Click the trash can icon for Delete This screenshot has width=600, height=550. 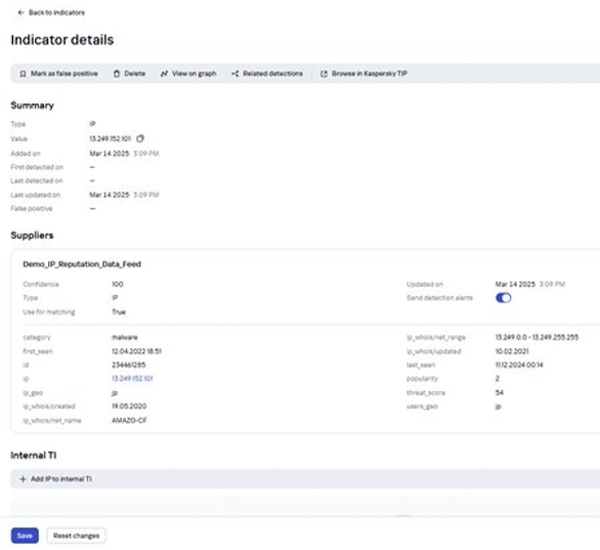coord(117,73)
